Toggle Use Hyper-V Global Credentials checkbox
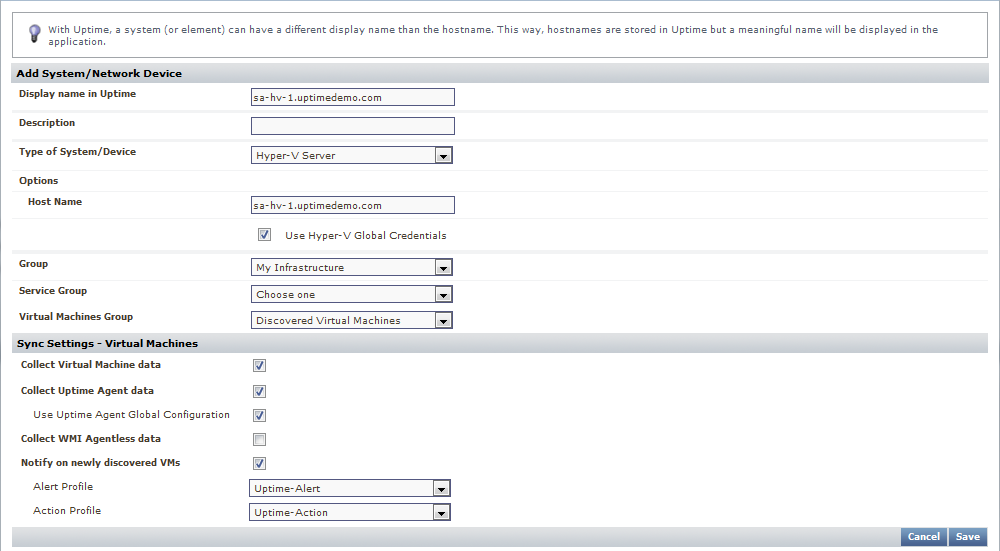 265,235
